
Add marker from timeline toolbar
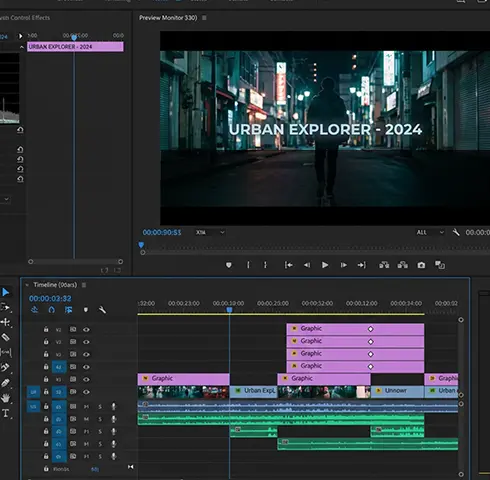(x=86, y=310)
